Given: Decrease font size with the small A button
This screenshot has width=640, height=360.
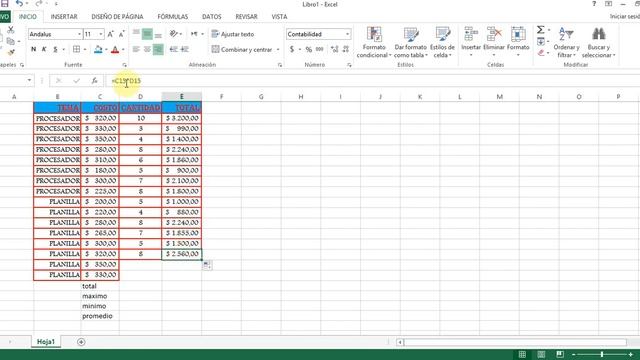Looking at the screenshot, I should click(x=121, y=34).
